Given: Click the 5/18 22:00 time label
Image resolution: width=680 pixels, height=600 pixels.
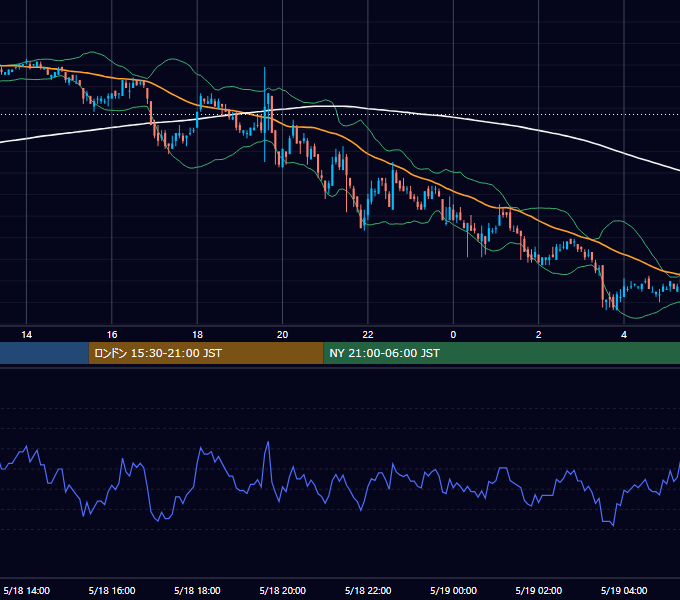Looking at the screenshot, I should 368,590.
